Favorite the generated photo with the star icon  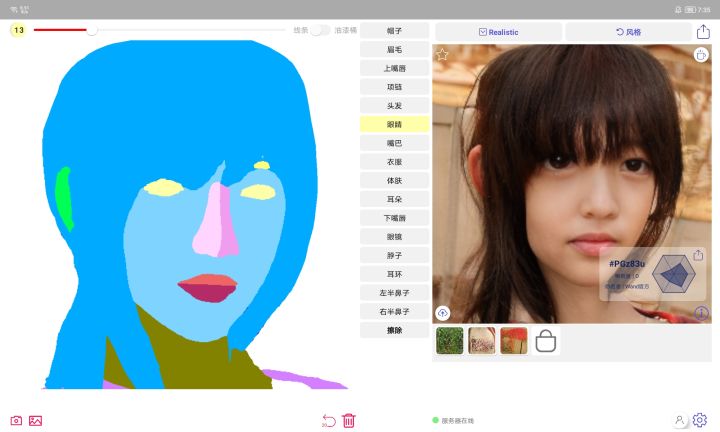[442, 55]
